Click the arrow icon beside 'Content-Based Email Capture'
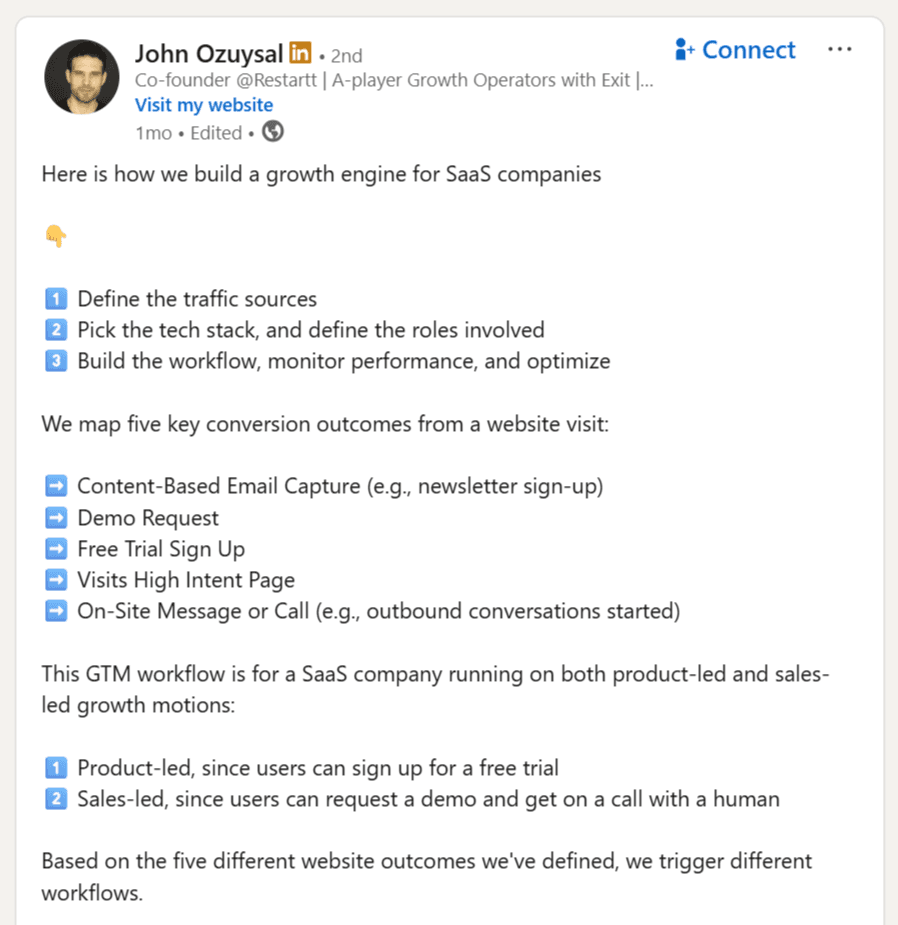 pyautogui.click(x=55, y=486)
